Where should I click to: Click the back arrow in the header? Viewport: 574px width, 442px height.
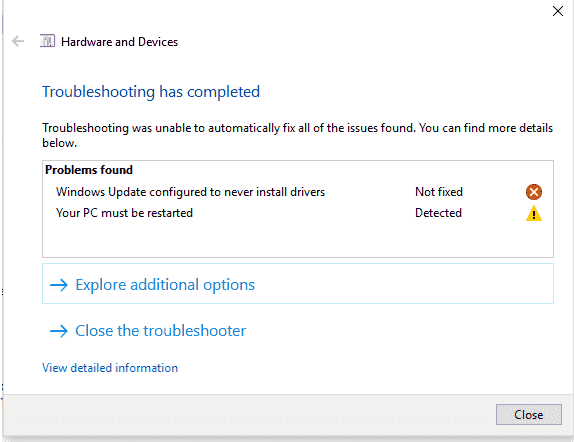tap(18, 41)
